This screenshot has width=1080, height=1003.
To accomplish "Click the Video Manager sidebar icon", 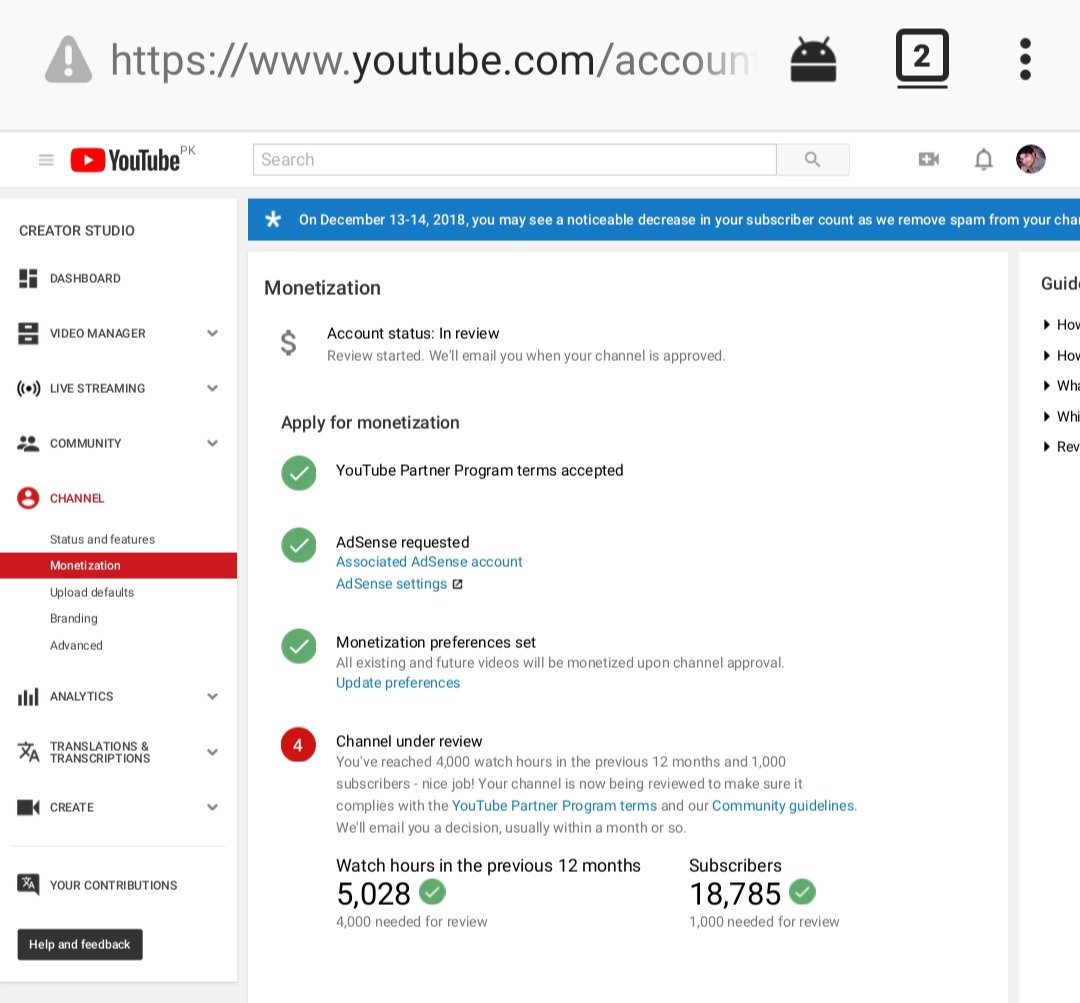I will click(28, 333).
